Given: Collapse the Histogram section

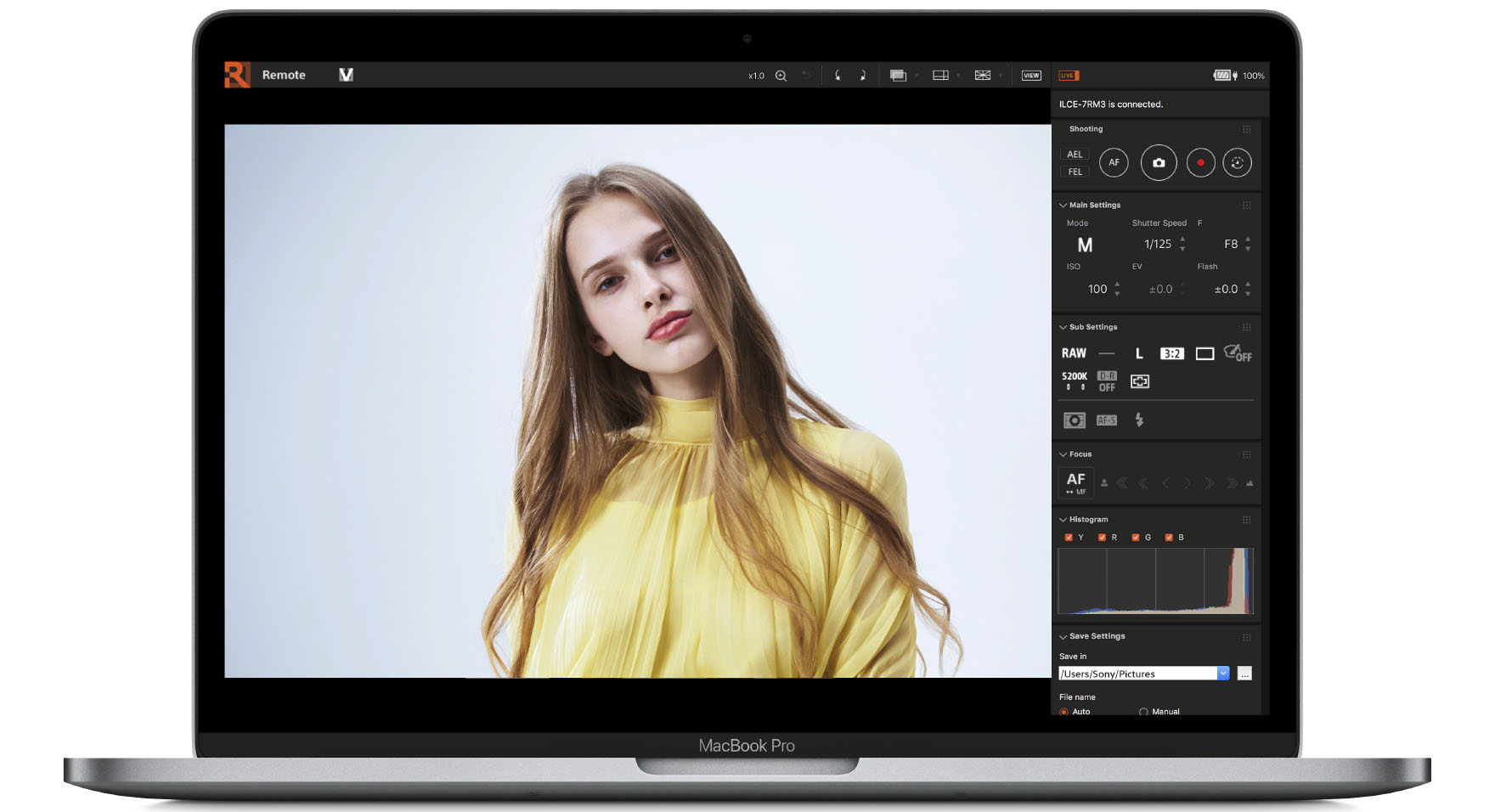Looking at the screenshot, I should tap(1063, 520).
